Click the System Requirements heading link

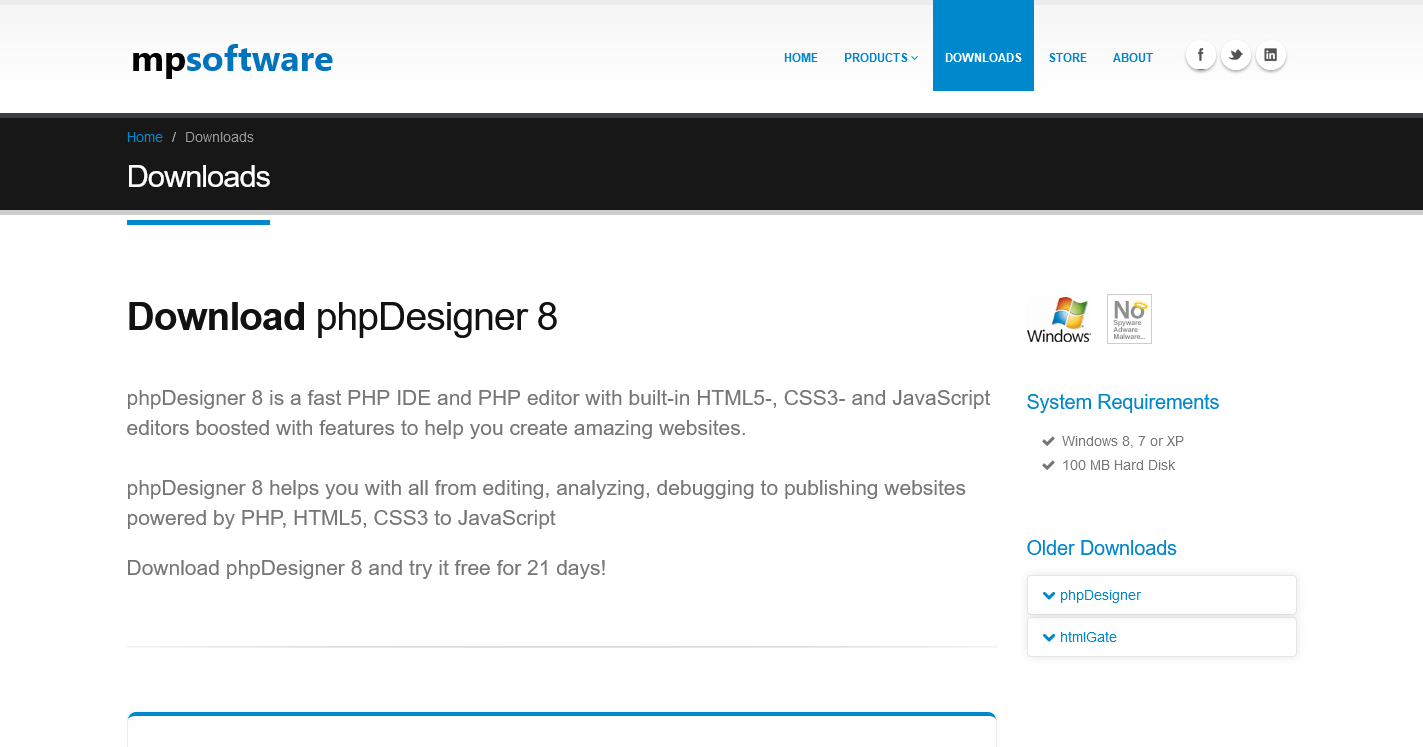point(1122,402)
